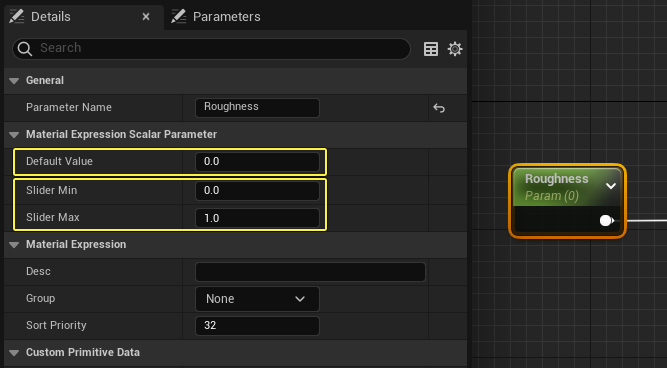Click the Default Value label
Viewport: 667px width, 368px height.
coord(59,161)
